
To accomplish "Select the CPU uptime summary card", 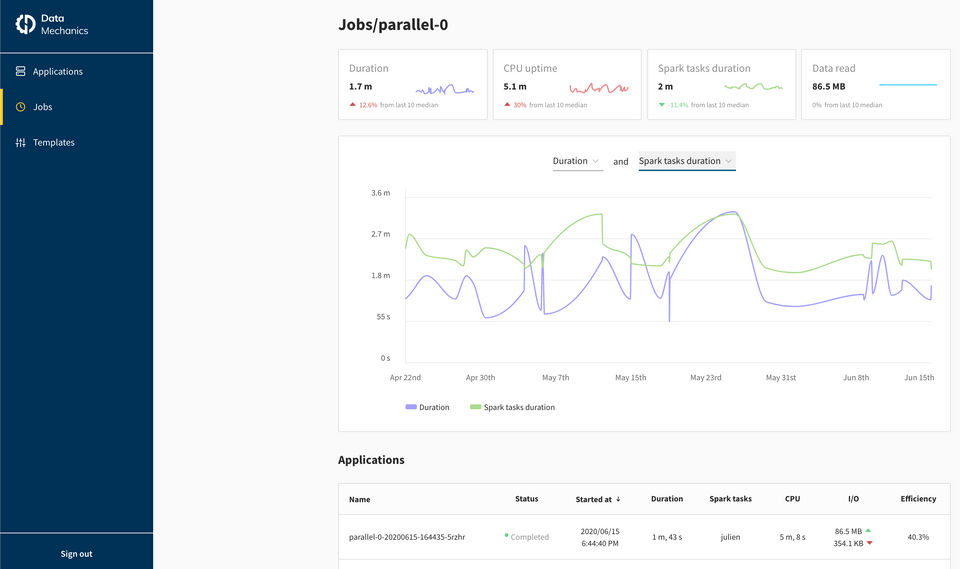I will tap(567, 85).
